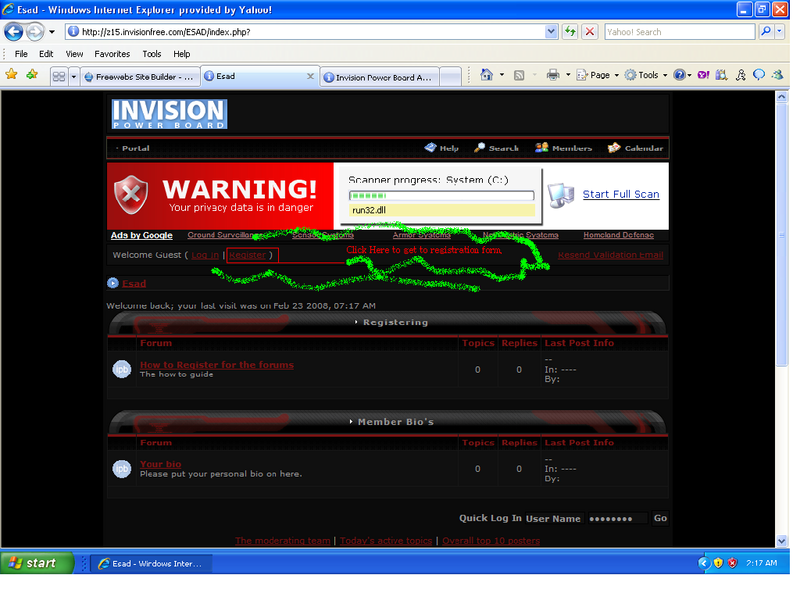800x600 pixels.
Task: Open the Your bio forum link
Action: pos(161,464)
